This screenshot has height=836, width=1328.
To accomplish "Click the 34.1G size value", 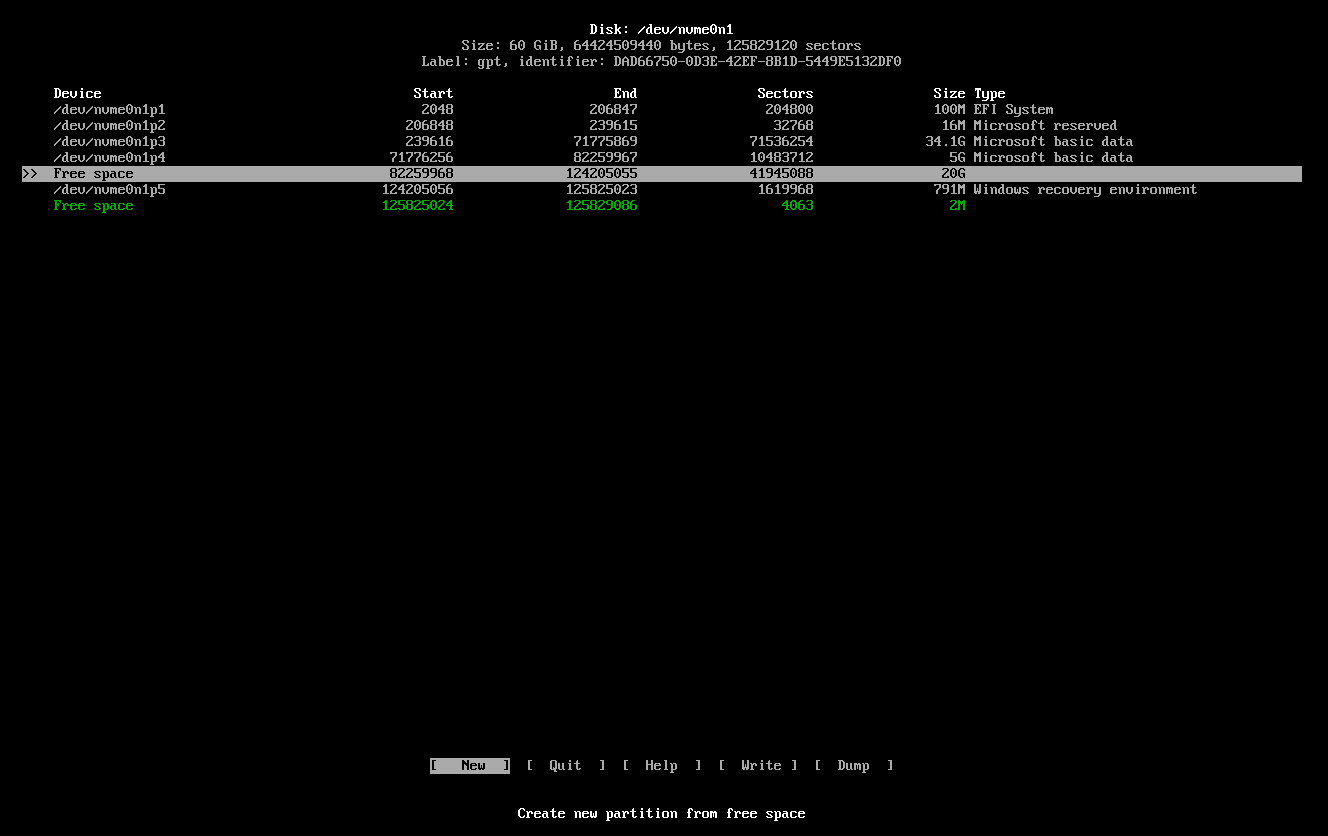I will [946, 142].
